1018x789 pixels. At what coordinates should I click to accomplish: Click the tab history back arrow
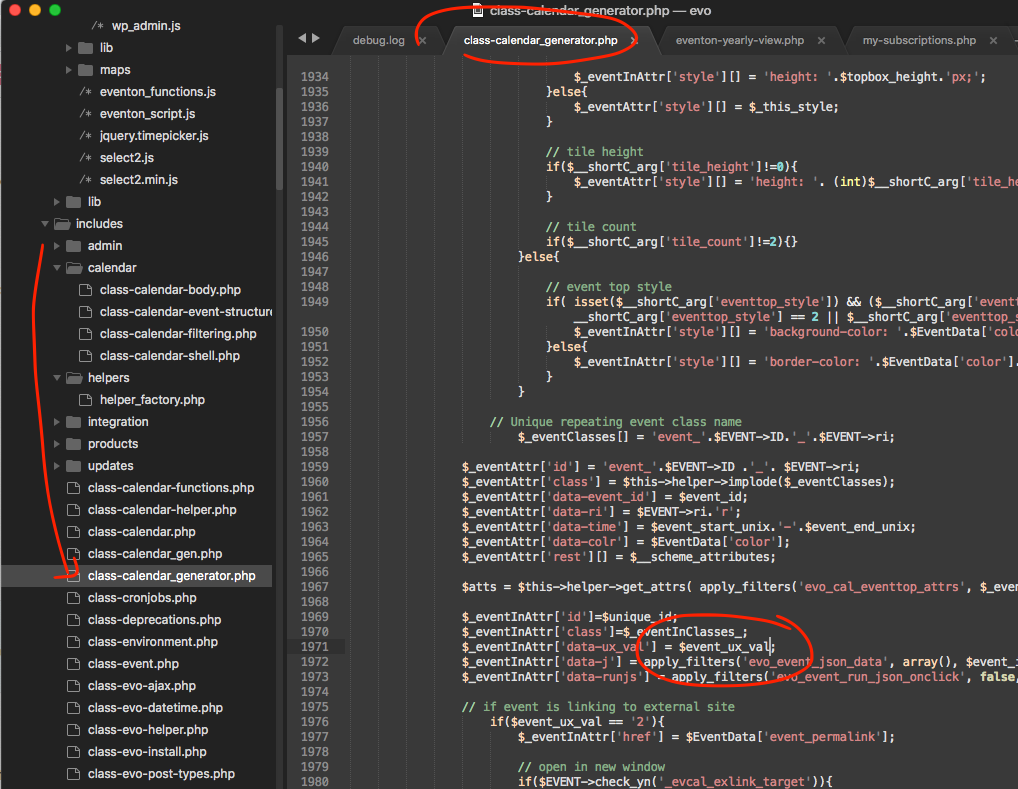(x=302, y=38)
